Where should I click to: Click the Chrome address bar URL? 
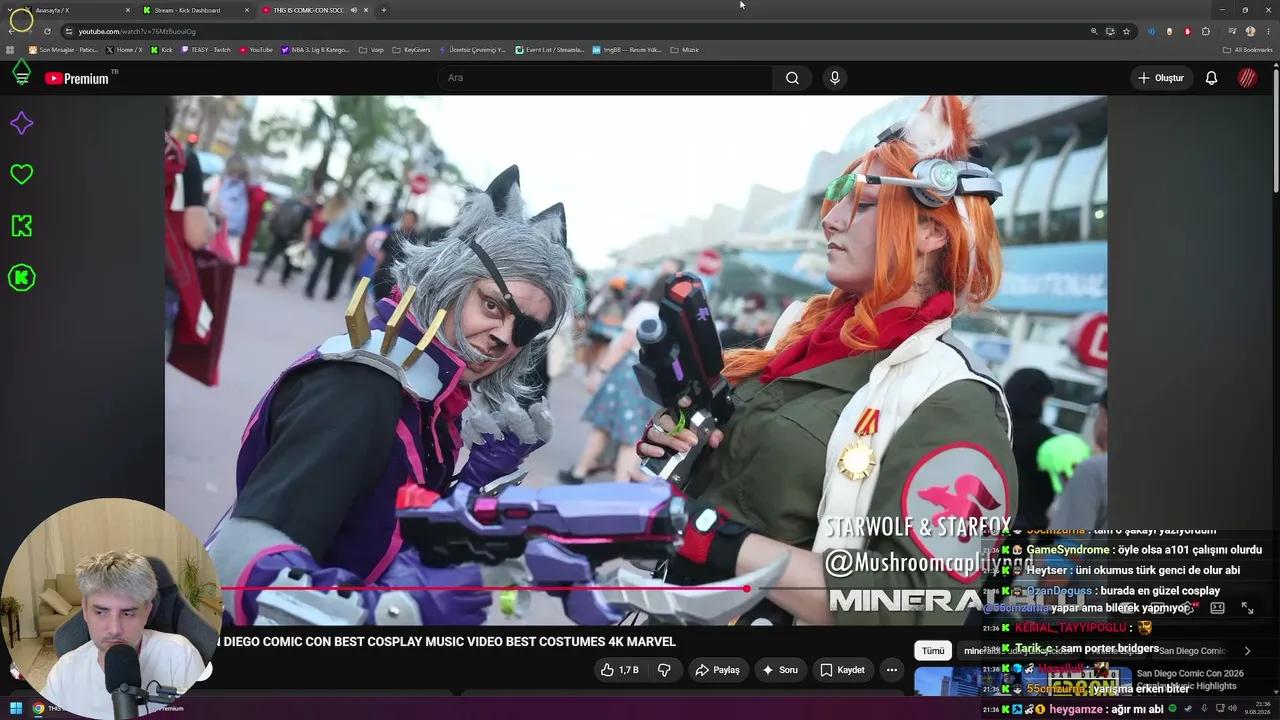click(137, 31)
